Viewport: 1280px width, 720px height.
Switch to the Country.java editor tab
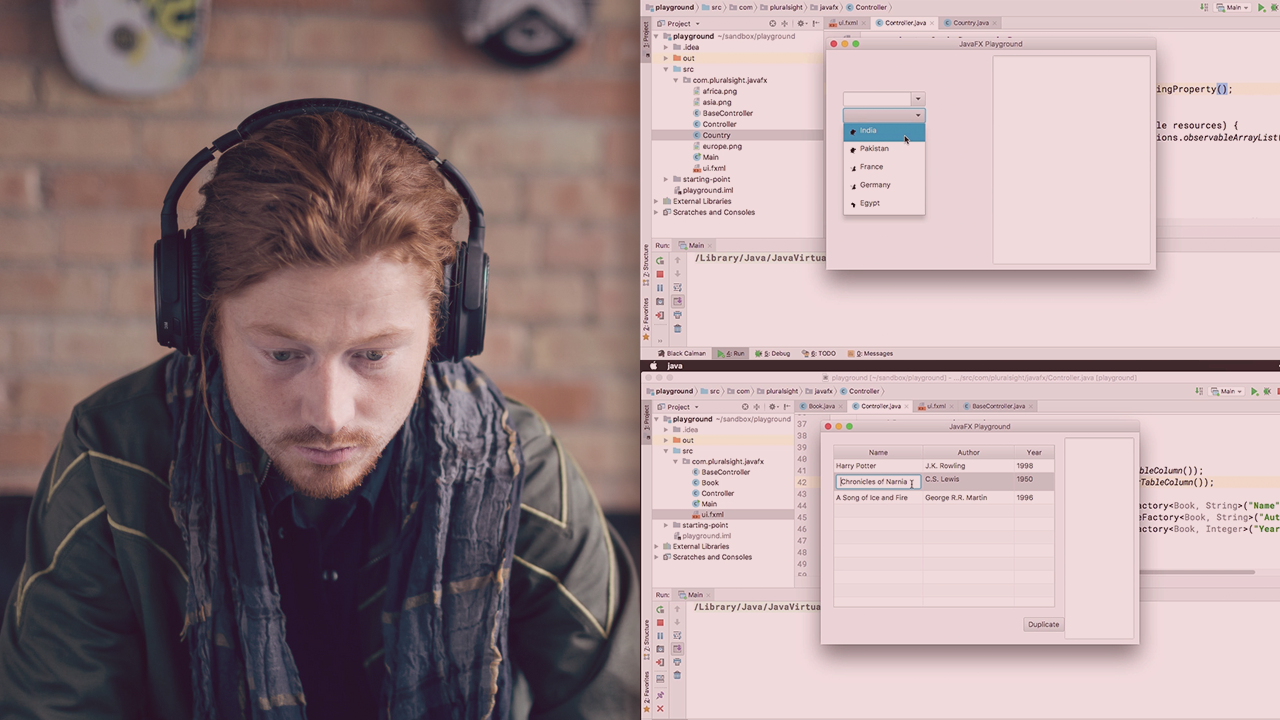click(x=970, y=23)
